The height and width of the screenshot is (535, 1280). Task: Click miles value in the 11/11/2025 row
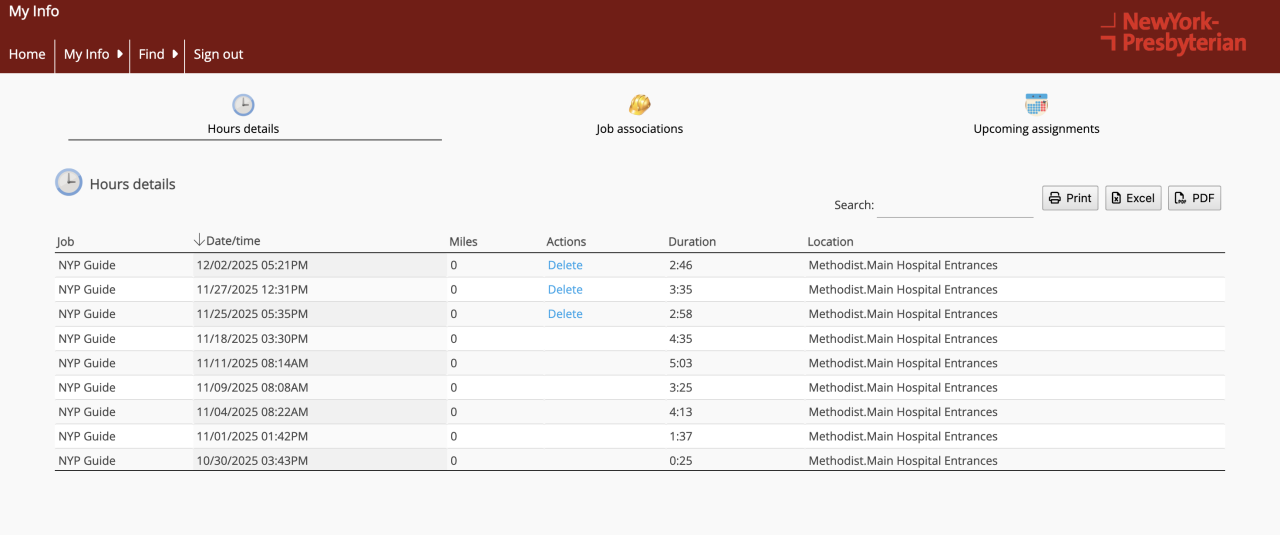click(x=453, y=363)
